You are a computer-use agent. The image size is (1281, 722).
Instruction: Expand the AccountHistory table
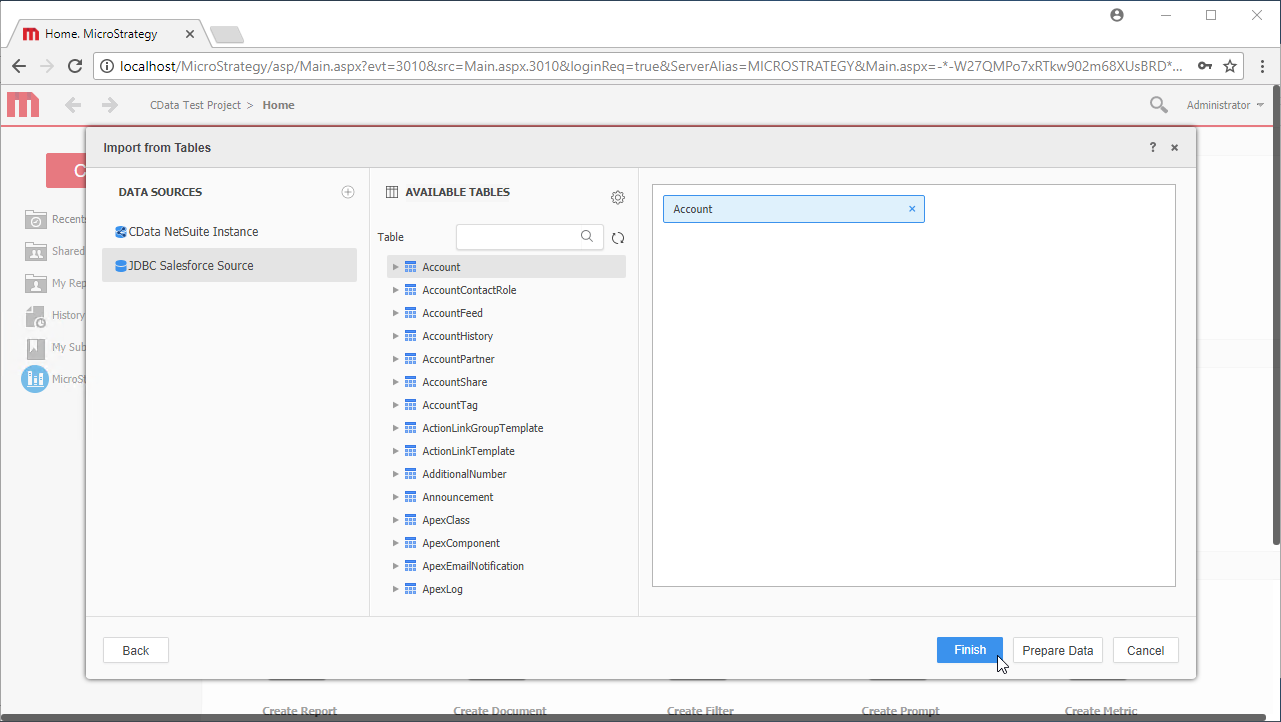[x=396, y=336]
